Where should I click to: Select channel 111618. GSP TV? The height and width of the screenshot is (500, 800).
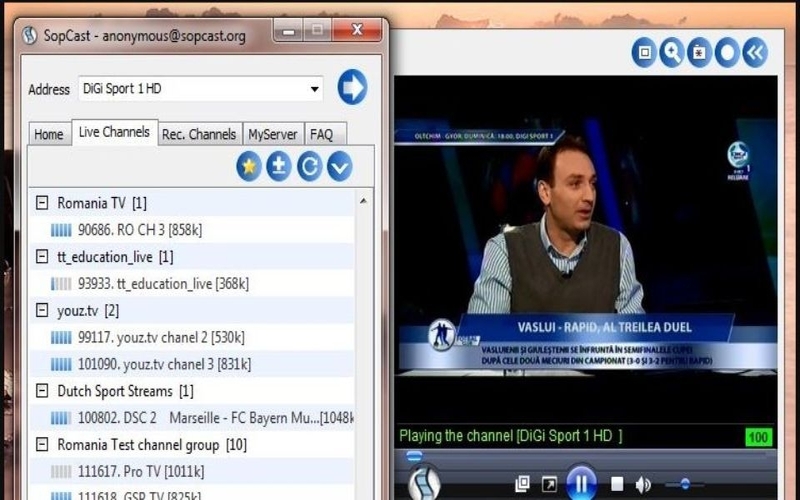tap(192, 494)
